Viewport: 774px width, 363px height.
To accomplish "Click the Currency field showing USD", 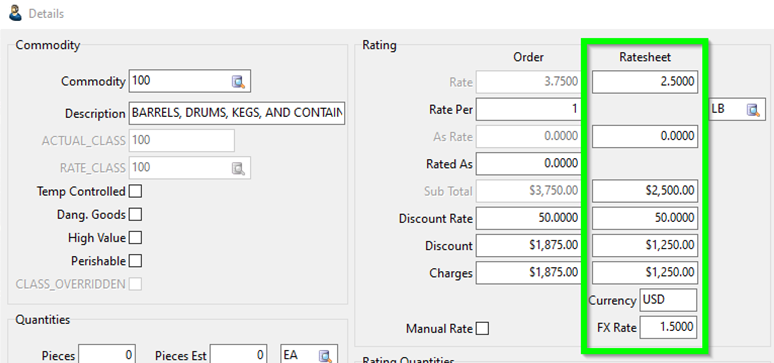I will pos(668,300).
